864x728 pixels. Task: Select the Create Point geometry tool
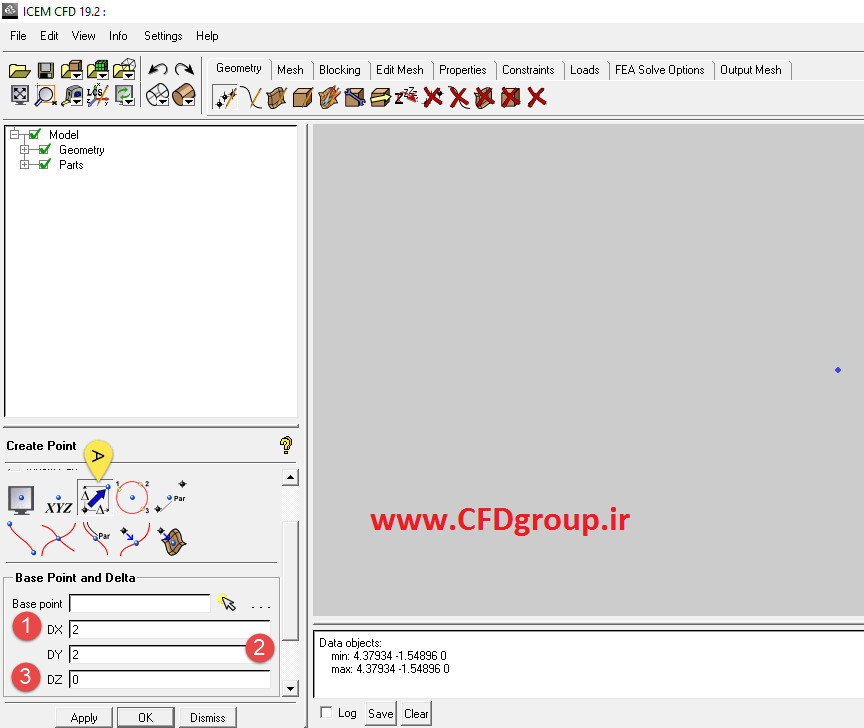click(x=225, y=98)
